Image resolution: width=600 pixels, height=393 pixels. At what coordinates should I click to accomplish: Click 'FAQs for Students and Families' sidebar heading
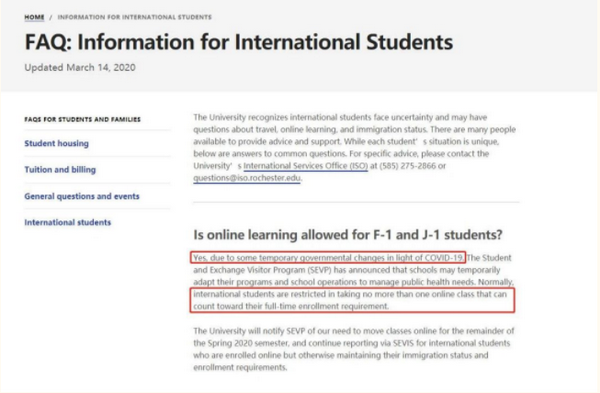coord(83,119)
